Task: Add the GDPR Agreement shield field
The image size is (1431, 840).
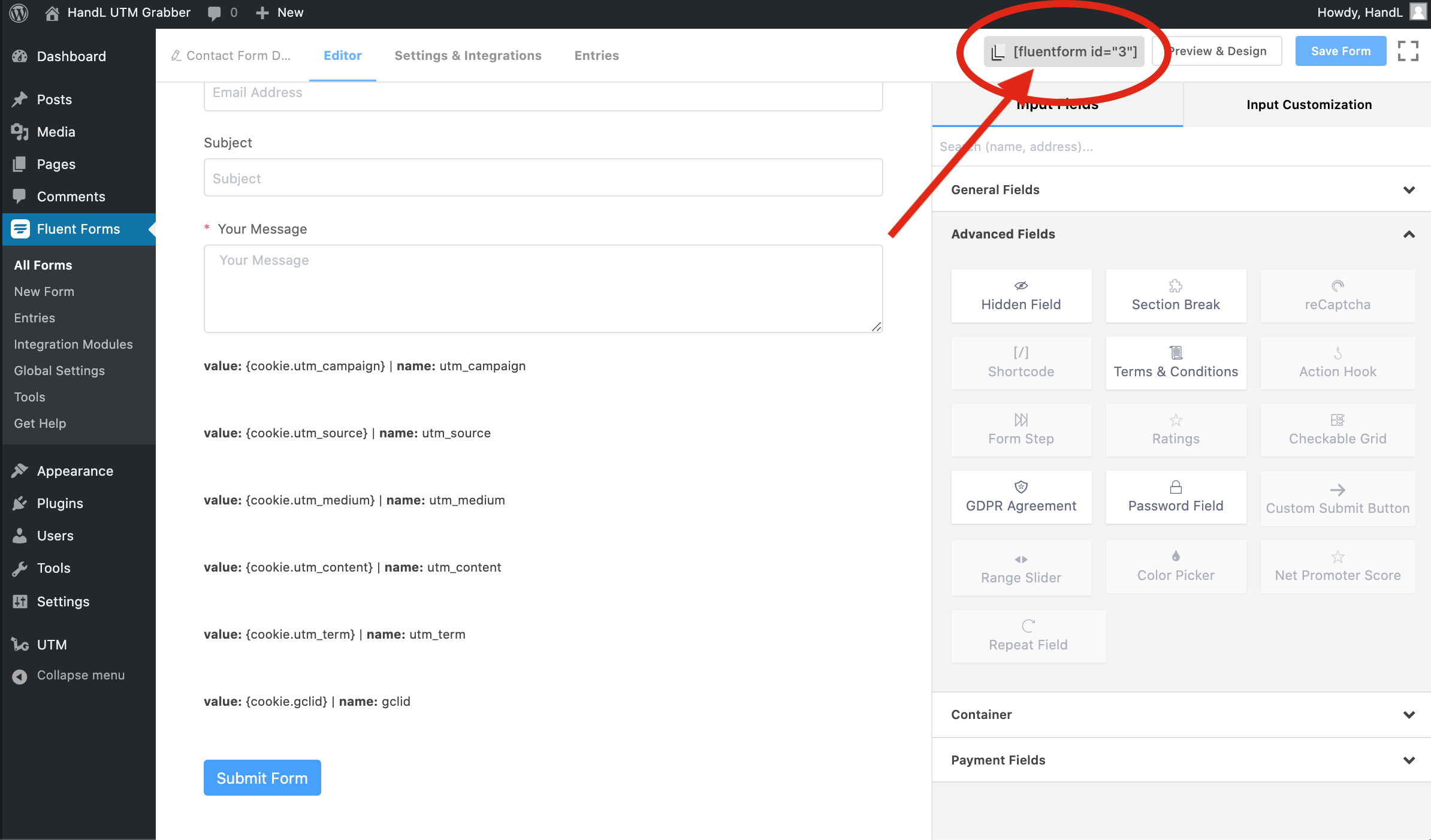Action: point(1021,497)
